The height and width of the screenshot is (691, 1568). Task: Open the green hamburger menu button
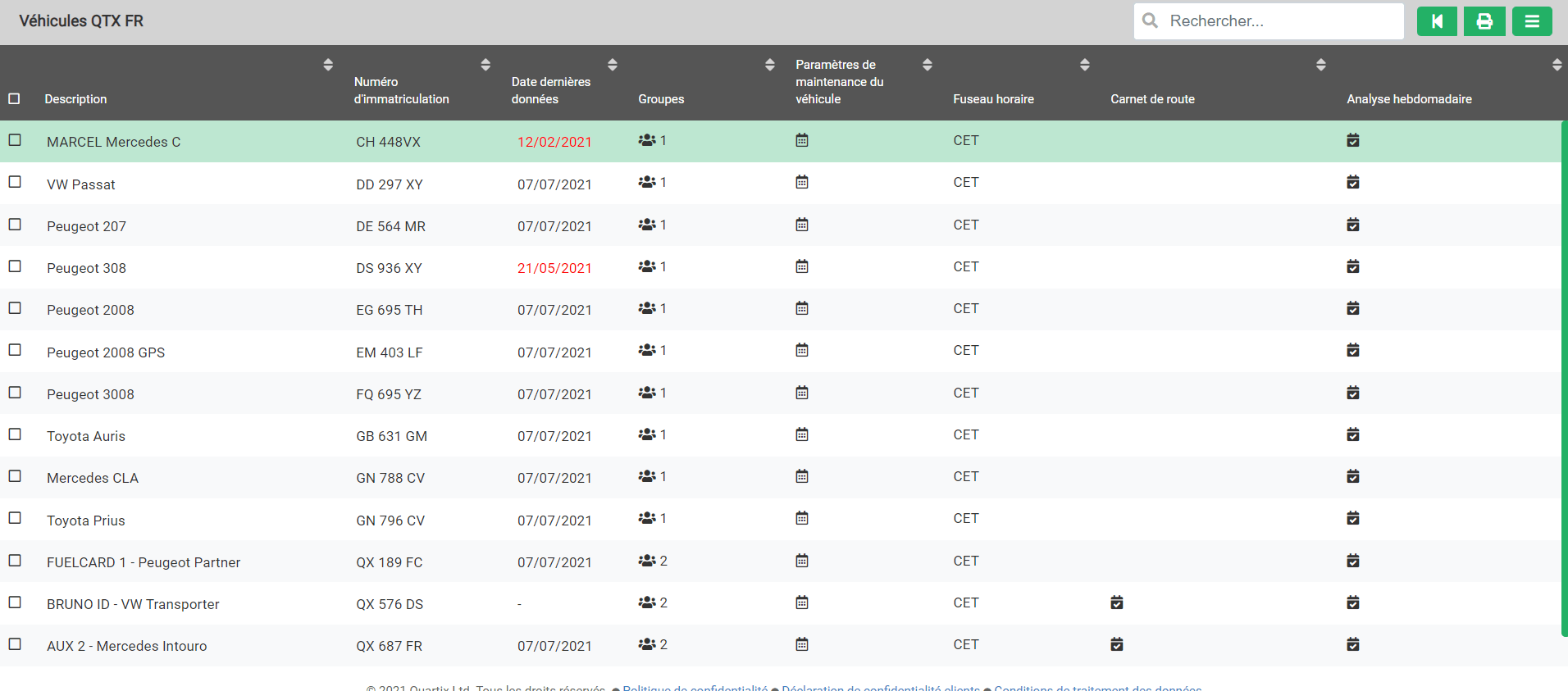(1532, 21)
